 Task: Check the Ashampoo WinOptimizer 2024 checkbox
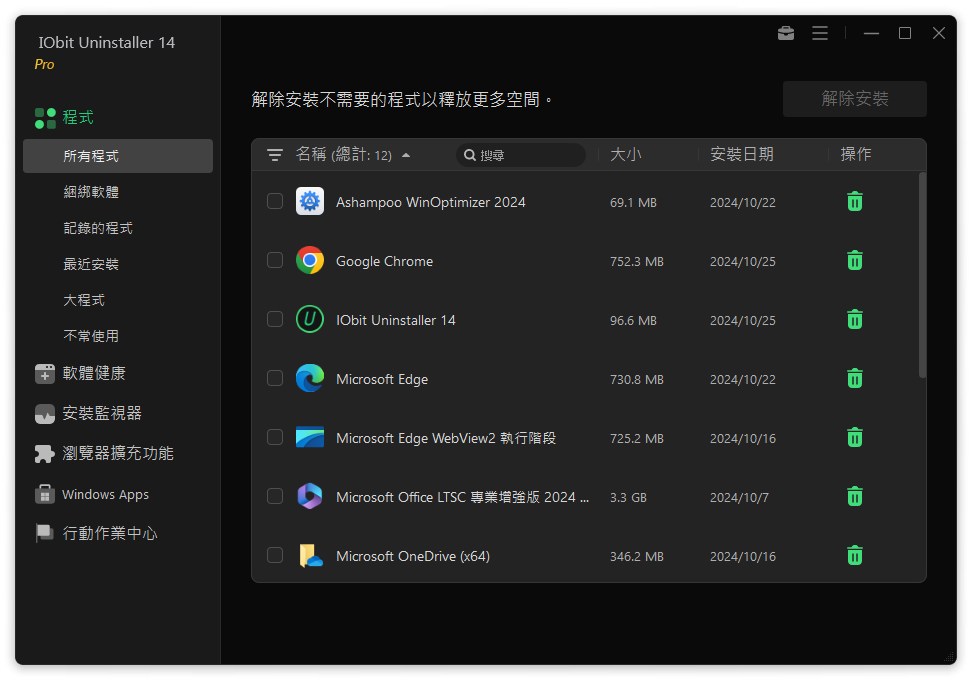point(275,201)
